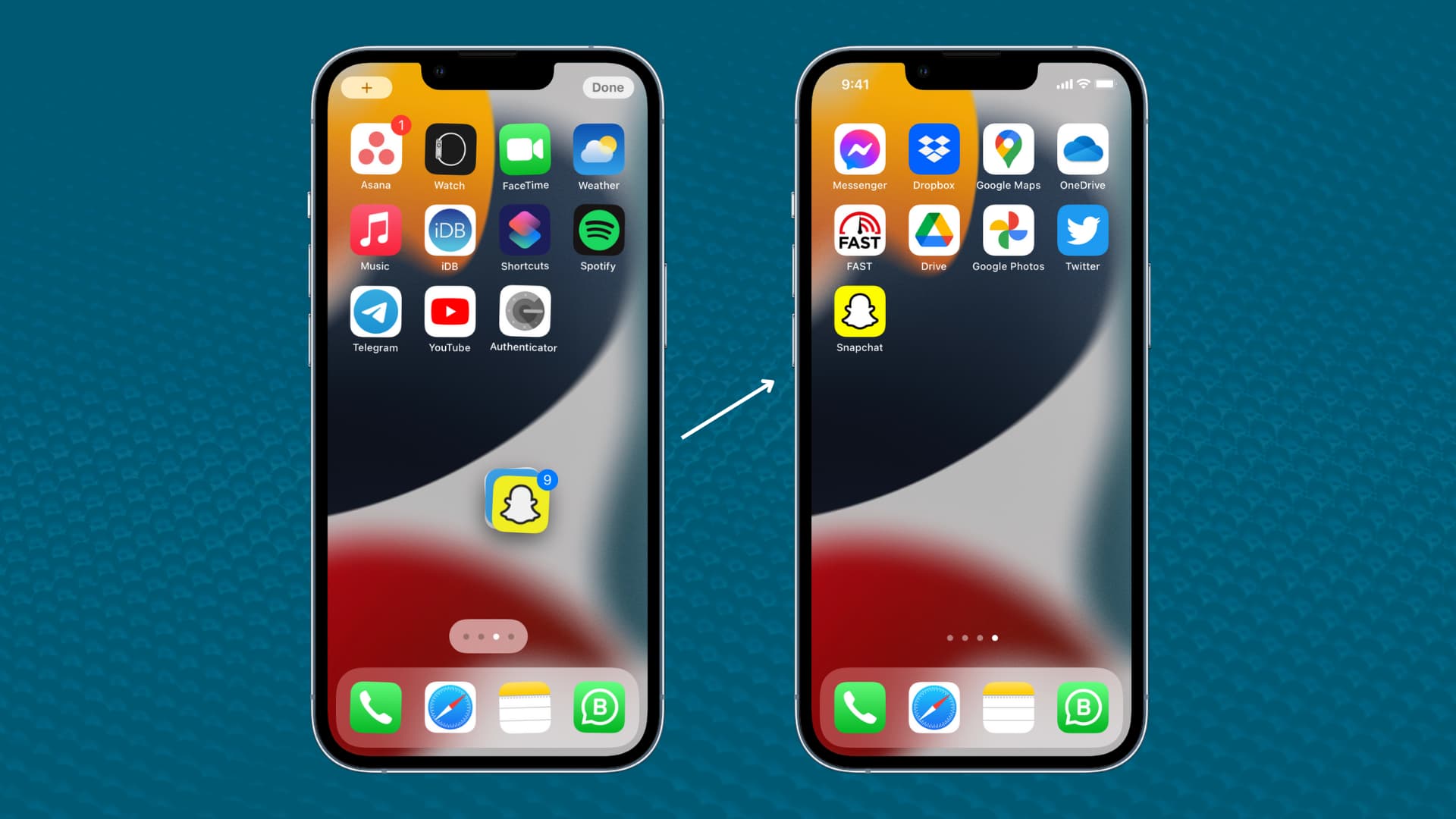Tap Done button on left screen
The image size is (1456, 819).
[x=607, y=88]
